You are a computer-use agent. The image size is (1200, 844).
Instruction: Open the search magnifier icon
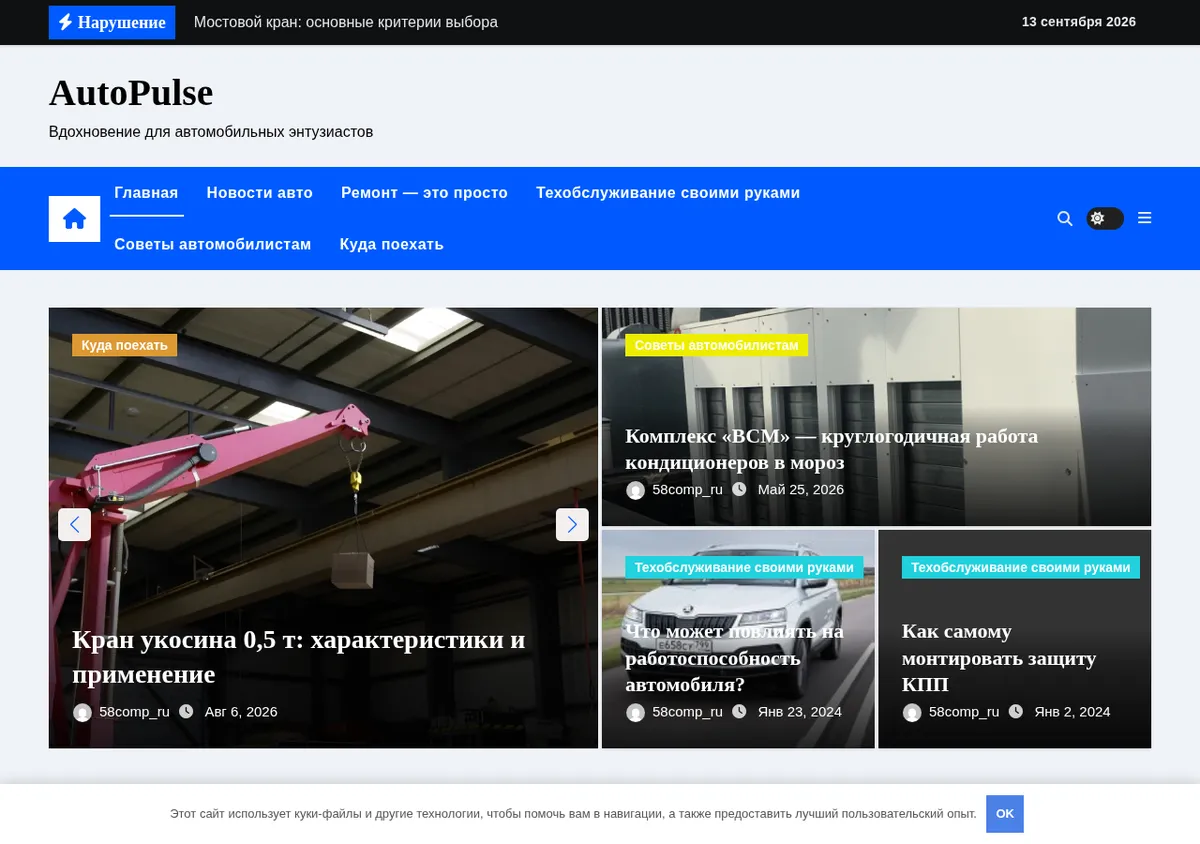pyautogui.click(x=1065, y=218)
